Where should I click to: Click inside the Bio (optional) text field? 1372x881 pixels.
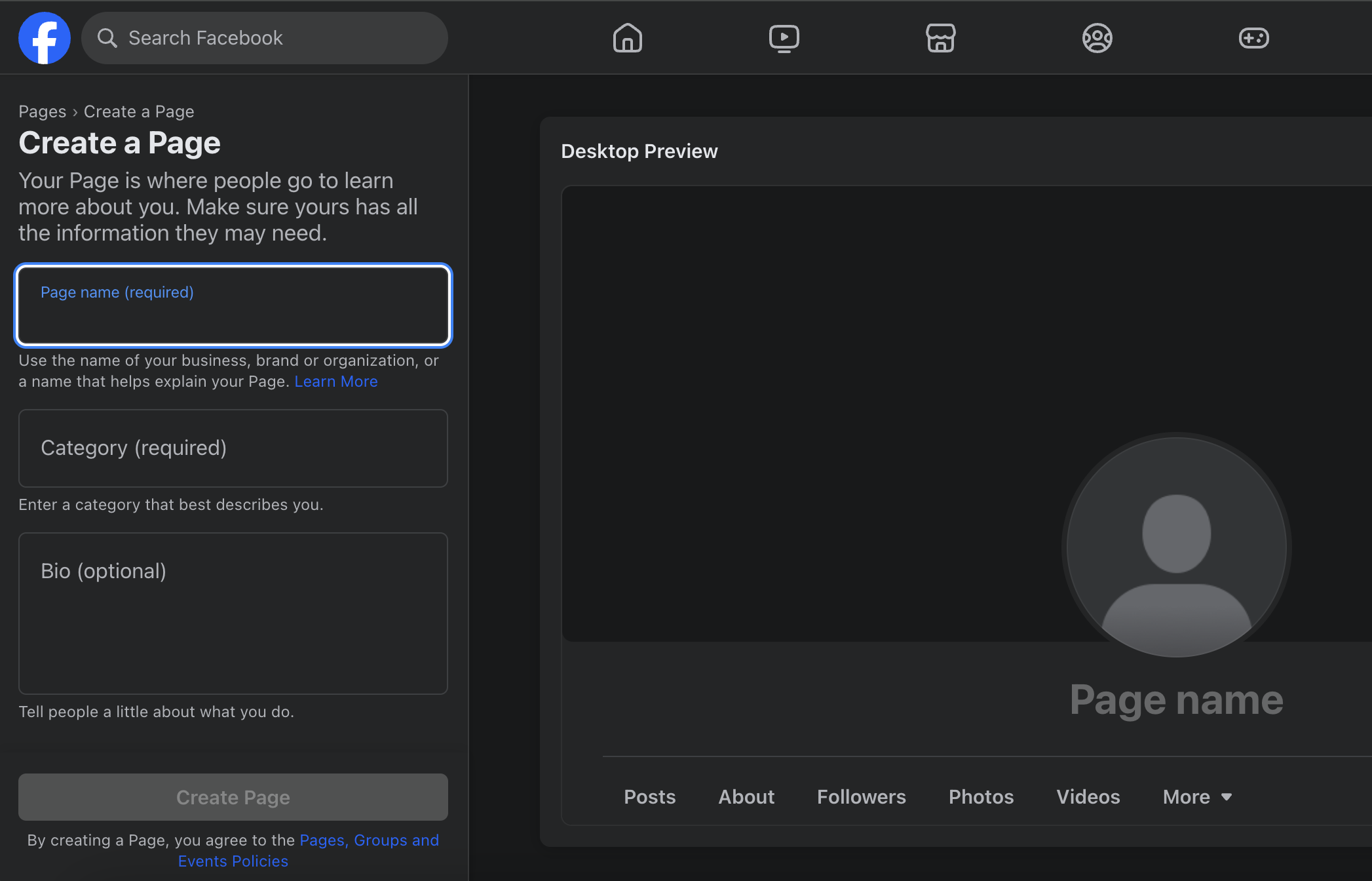pyautogui.click(x=233, y=614)
